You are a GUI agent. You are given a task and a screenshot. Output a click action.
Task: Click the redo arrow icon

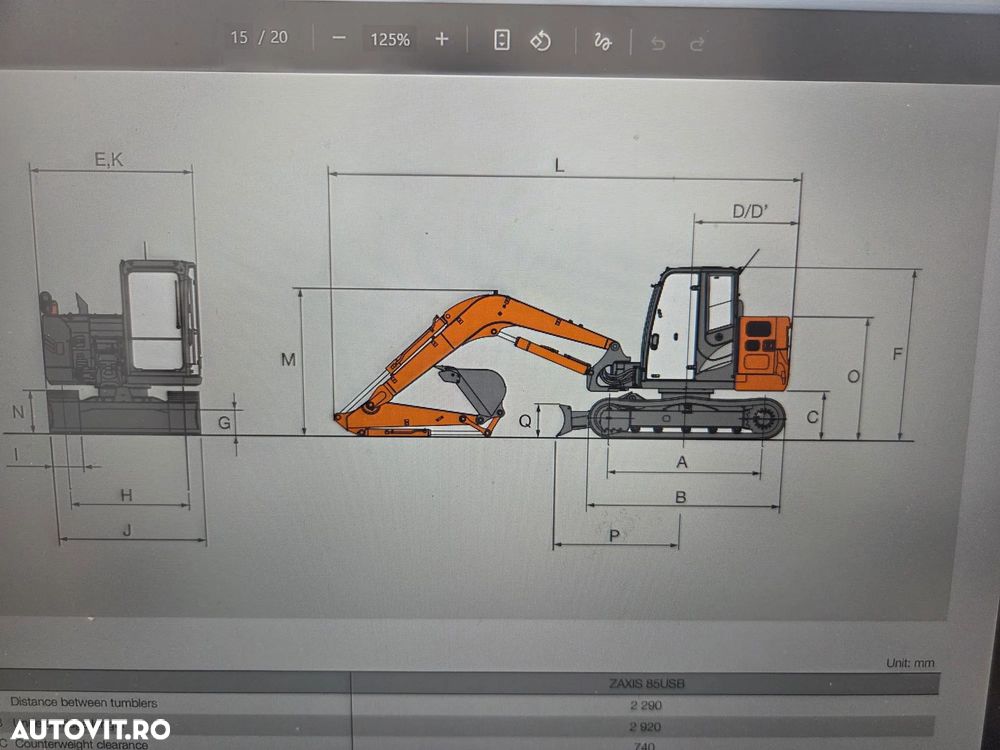click(x=697, y=44)
